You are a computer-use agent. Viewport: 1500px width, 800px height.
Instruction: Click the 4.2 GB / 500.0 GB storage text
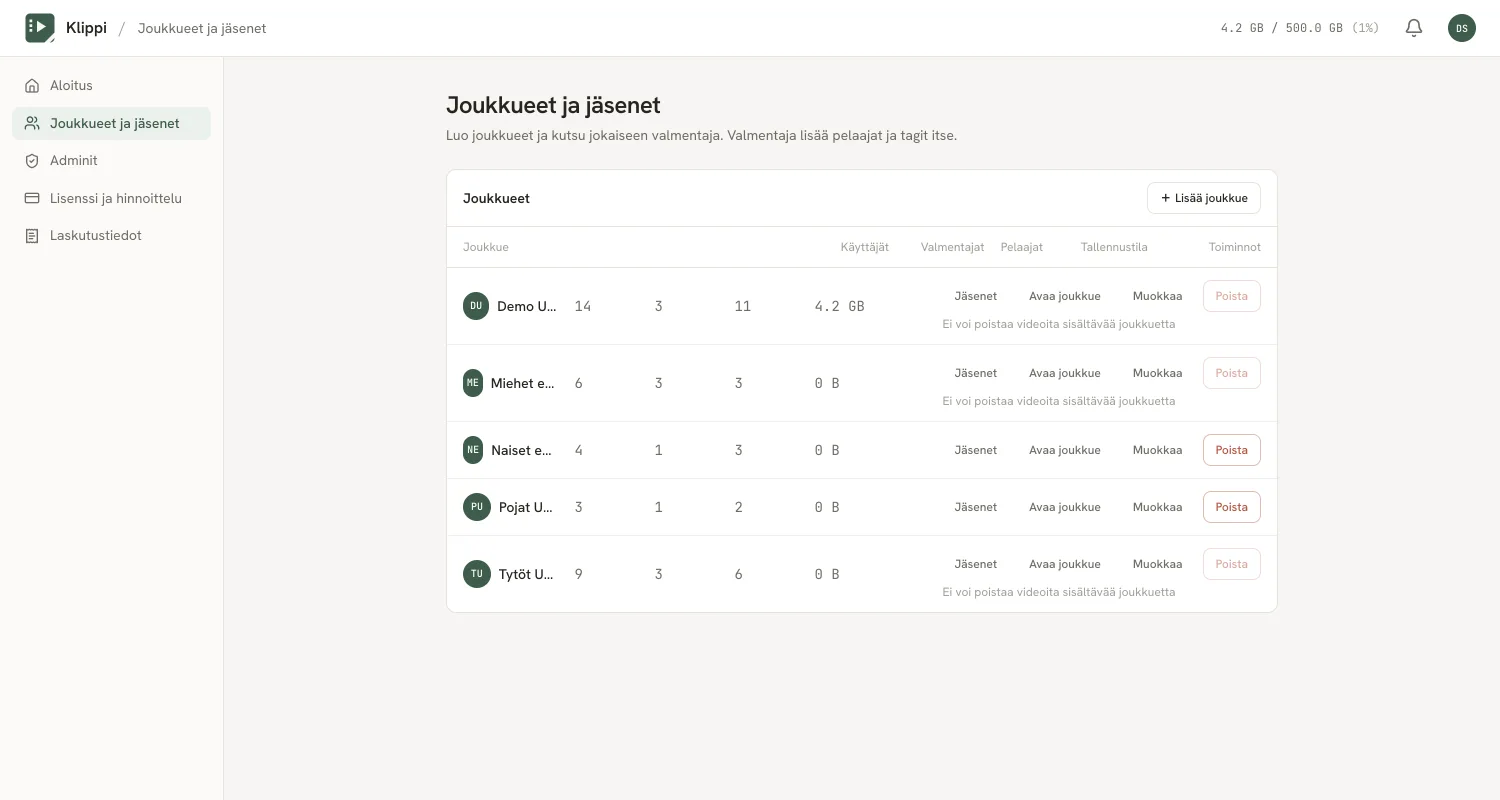tap(1300, 28)
